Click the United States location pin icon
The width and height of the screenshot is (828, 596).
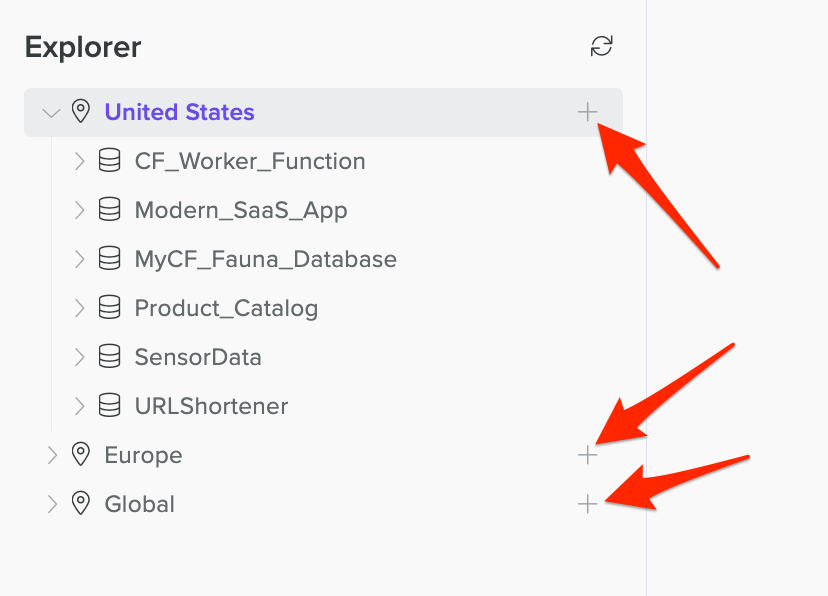click(81, 111)
